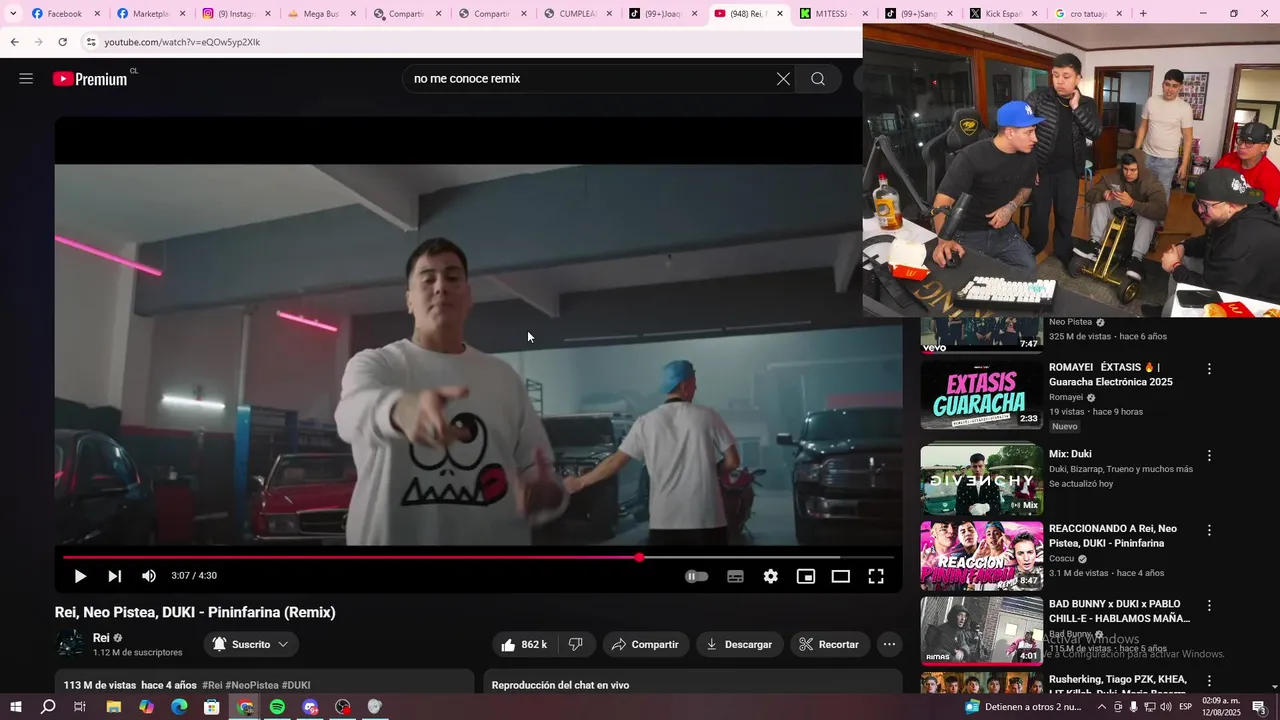This screenshot has width=1280, height=720.
Task: Switch to the 'cro tatuaje' Google tab
Action: coord(1090,14)
